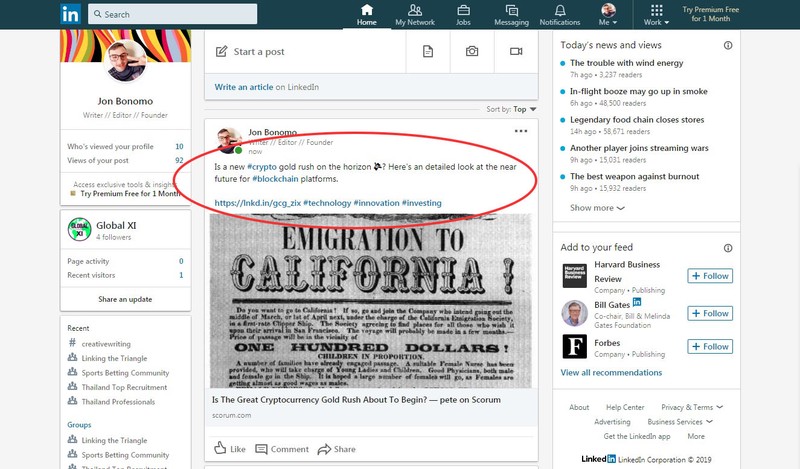The height and width of the screenshot is (469, 800).
Task: Click View all recommendations
Action: coord(611,373)
